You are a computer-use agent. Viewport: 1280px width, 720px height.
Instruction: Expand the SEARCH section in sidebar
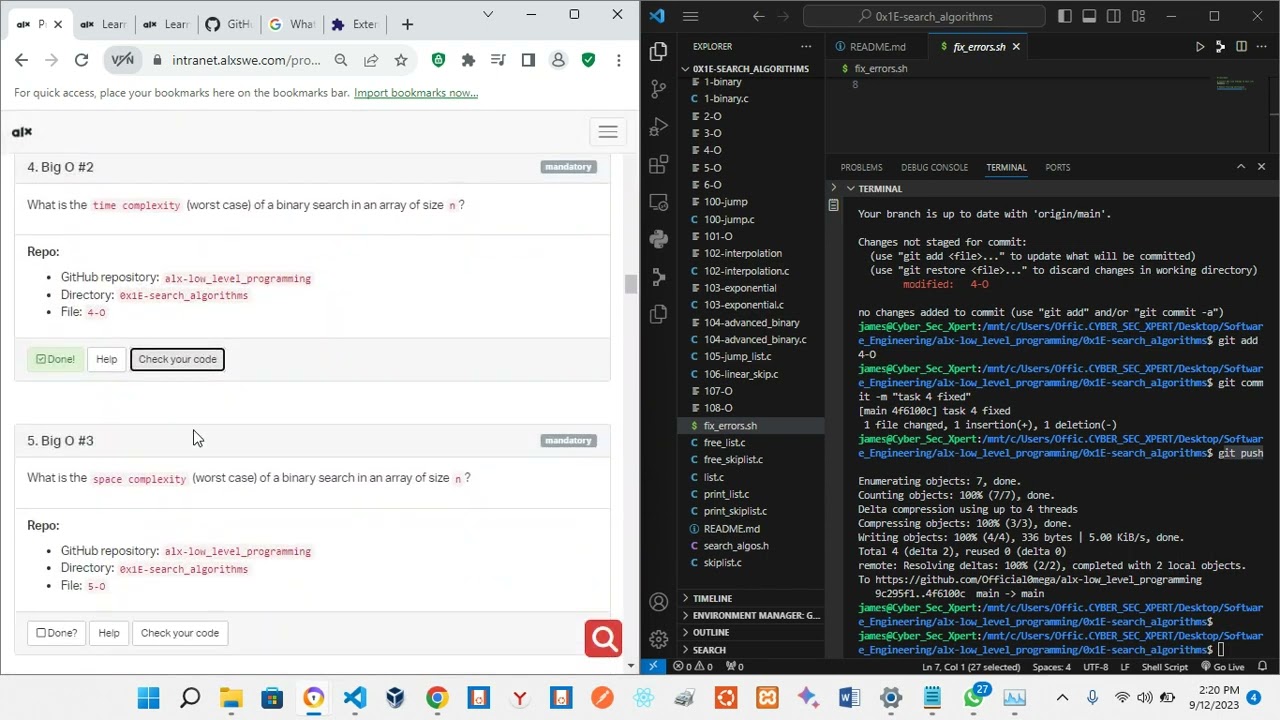[751, 650]
